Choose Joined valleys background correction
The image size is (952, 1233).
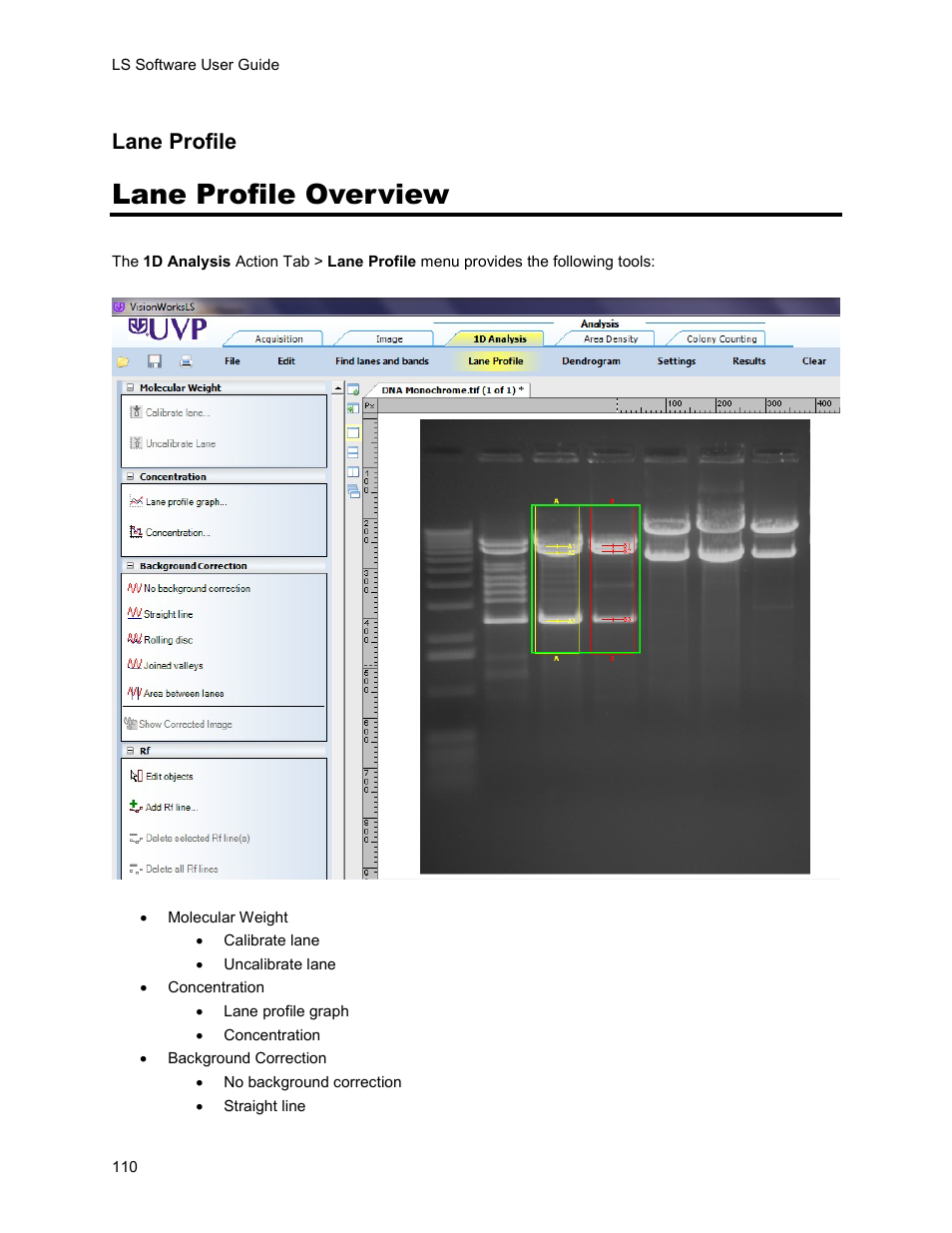(x=166, y=665)
